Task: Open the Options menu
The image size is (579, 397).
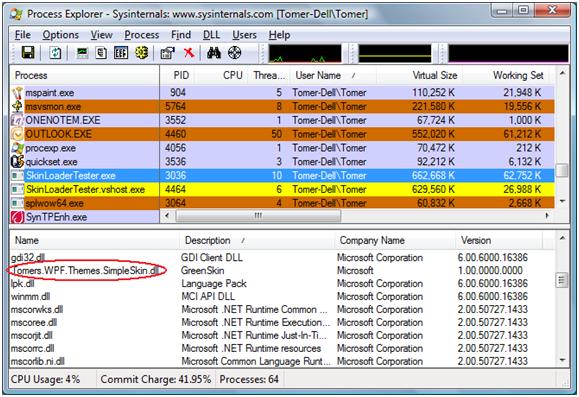Action: tap(61, 35)
